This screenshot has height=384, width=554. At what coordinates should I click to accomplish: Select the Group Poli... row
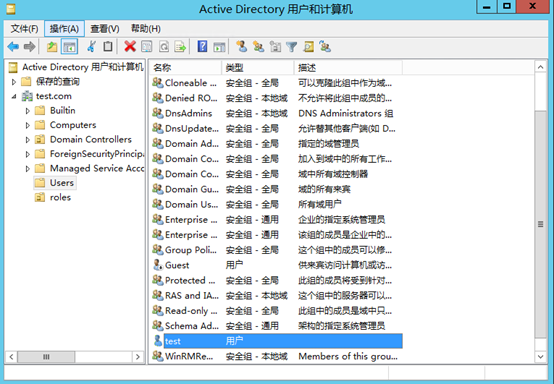point(277,250)
